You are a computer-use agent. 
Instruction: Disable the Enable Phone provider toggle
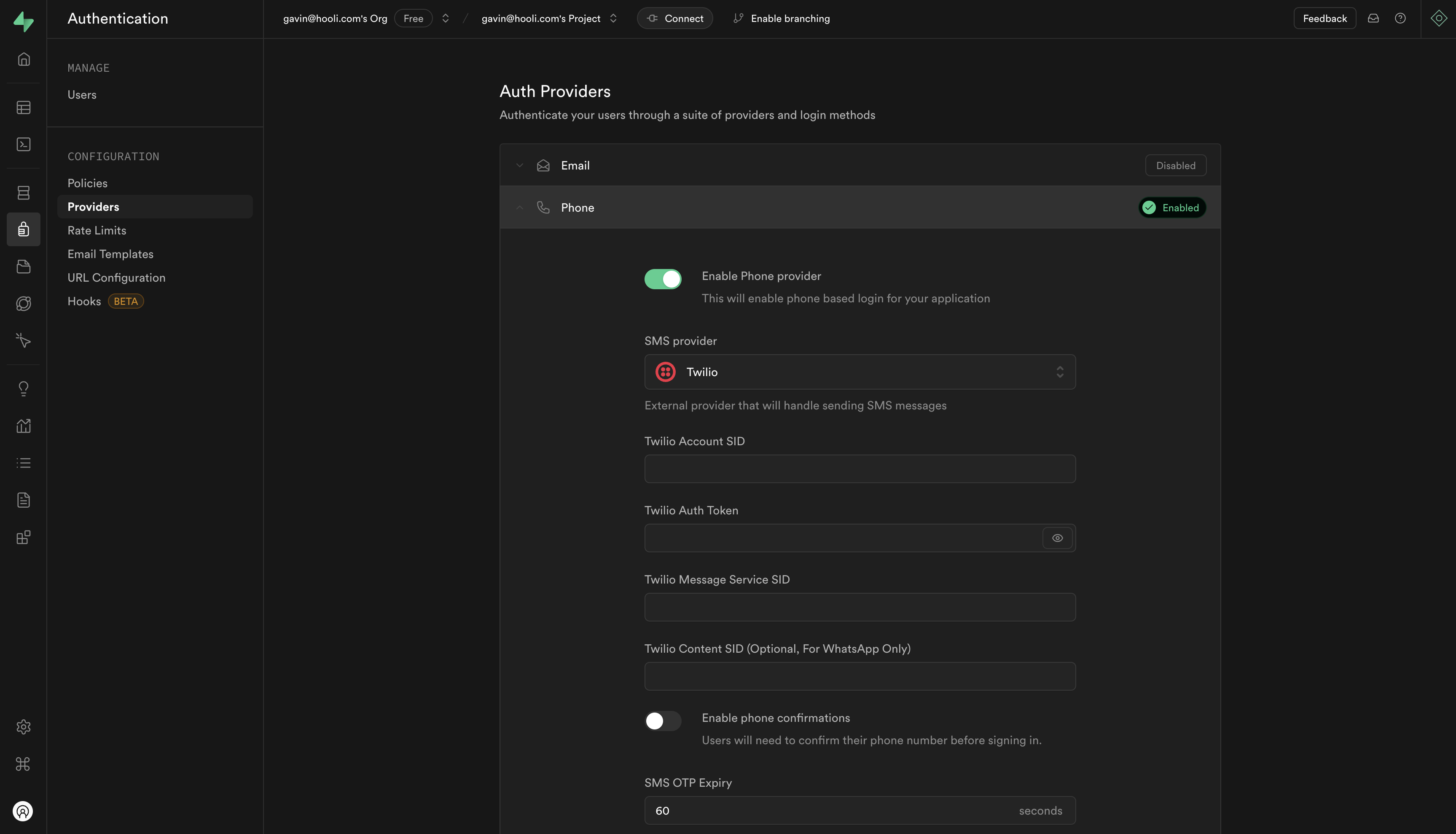(x=662, y=279)
